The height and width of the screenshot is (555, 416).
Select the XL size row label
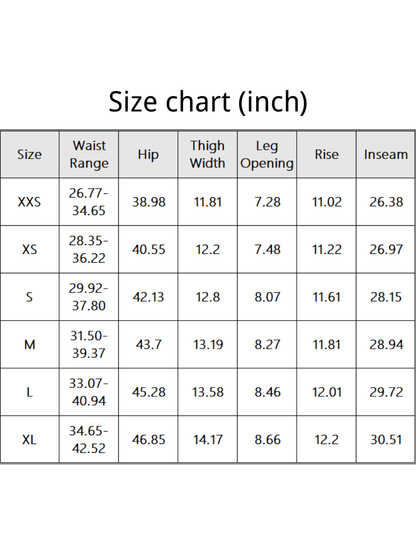[29, 440]
